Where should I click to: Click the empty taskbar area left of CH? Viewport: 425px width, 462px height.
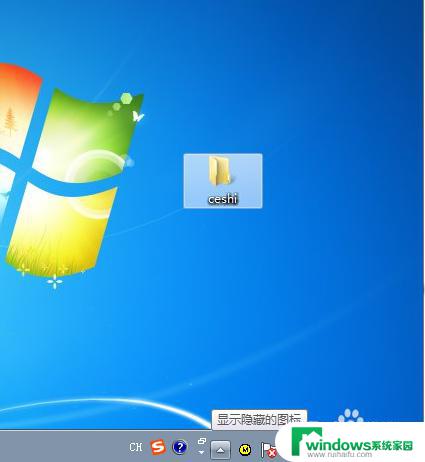pos(63,447)
